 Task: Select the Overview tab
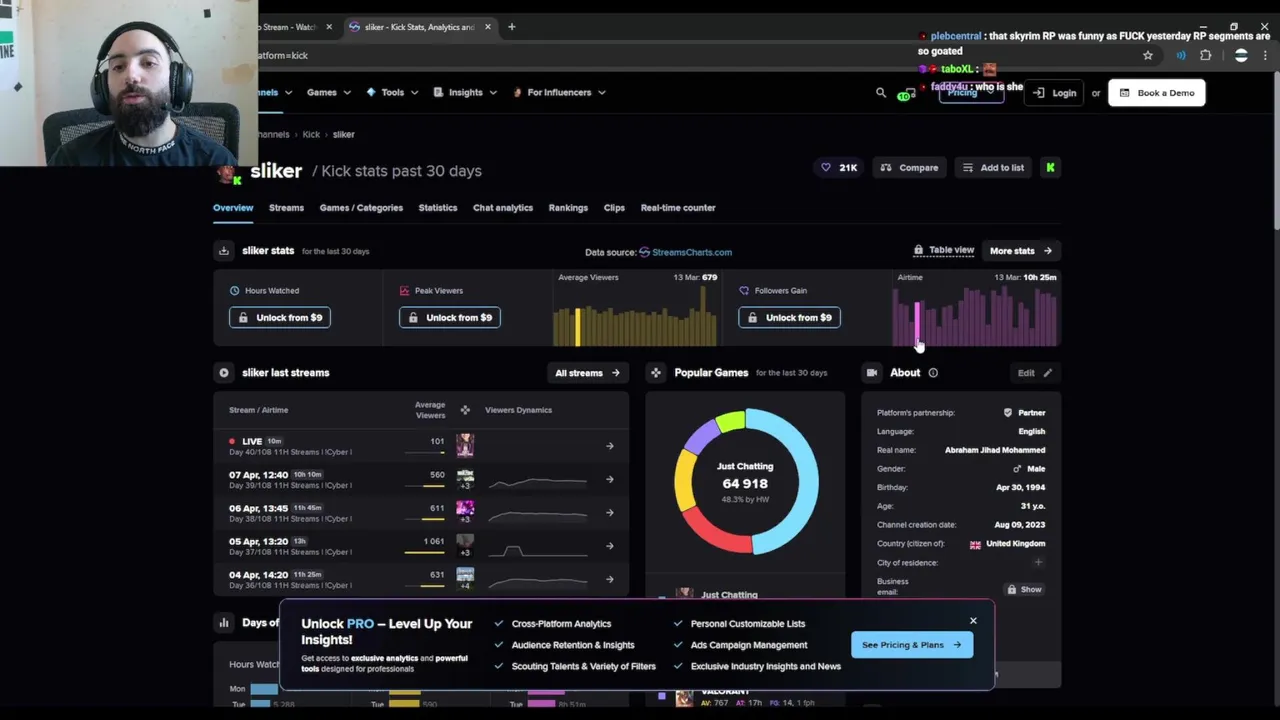tap(233, 208)
